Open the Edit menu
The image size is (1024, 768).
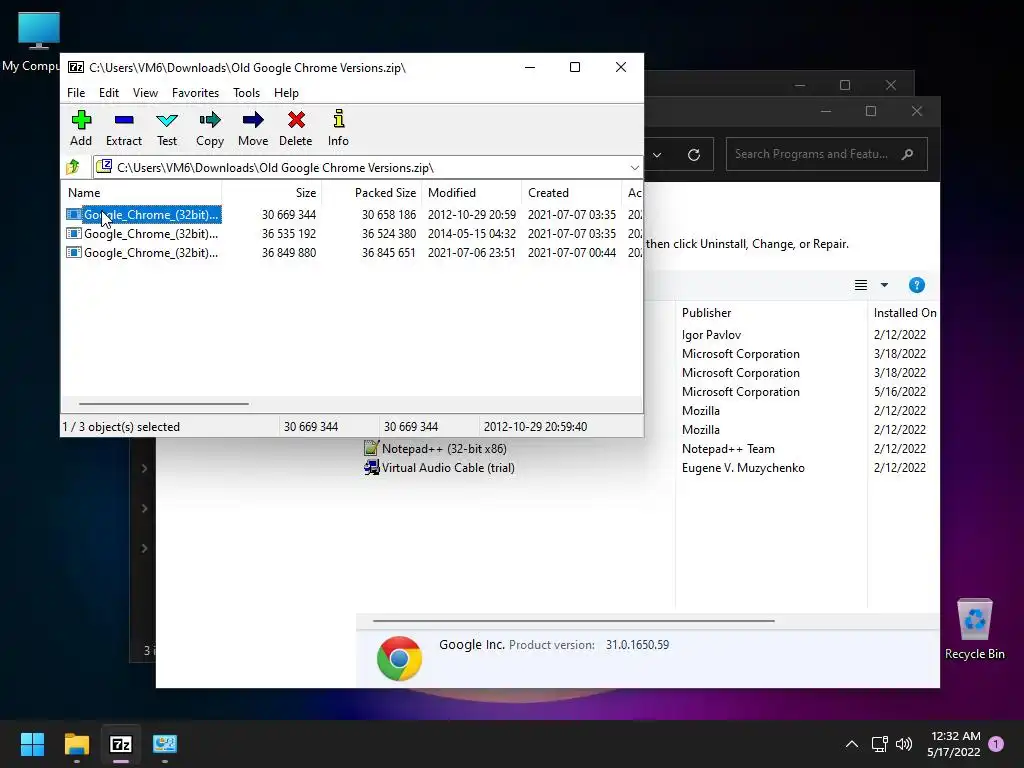pyautogui.click(x=108, y=93)
